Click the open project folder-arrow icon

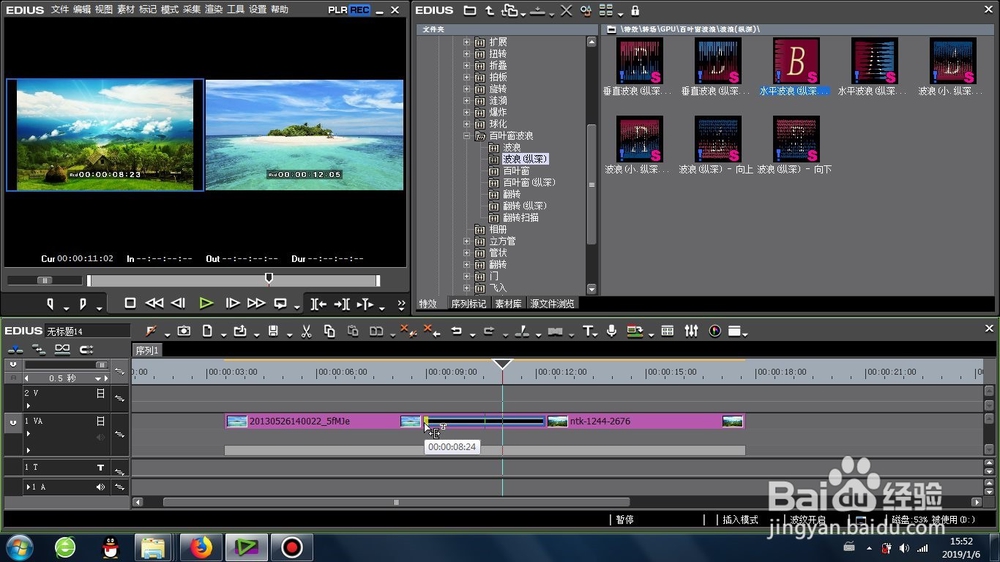240,331
